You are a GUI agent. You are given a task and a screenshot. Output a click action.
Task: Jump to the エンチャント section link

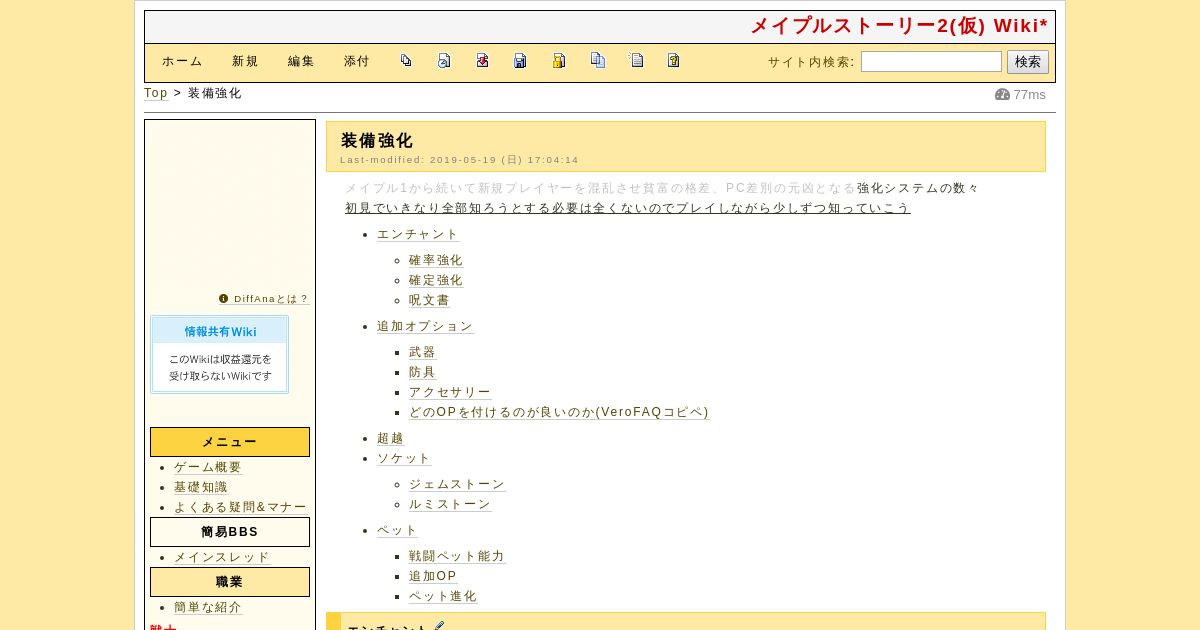418,234
